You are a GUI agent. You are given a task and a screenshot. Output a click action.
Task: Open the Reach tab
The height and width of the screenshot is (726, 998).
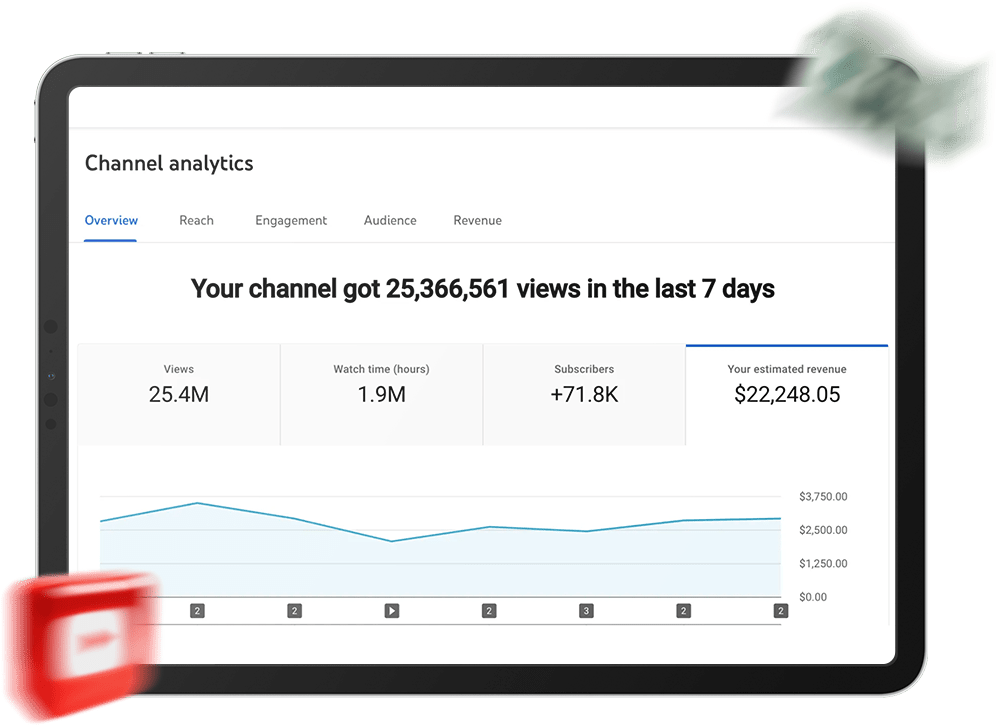[x=196, y=220]
